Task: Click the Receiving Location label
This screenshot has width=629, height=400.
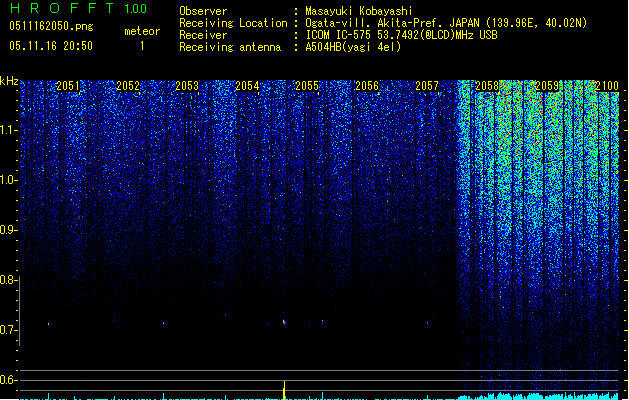Action: tap(233, 23)
